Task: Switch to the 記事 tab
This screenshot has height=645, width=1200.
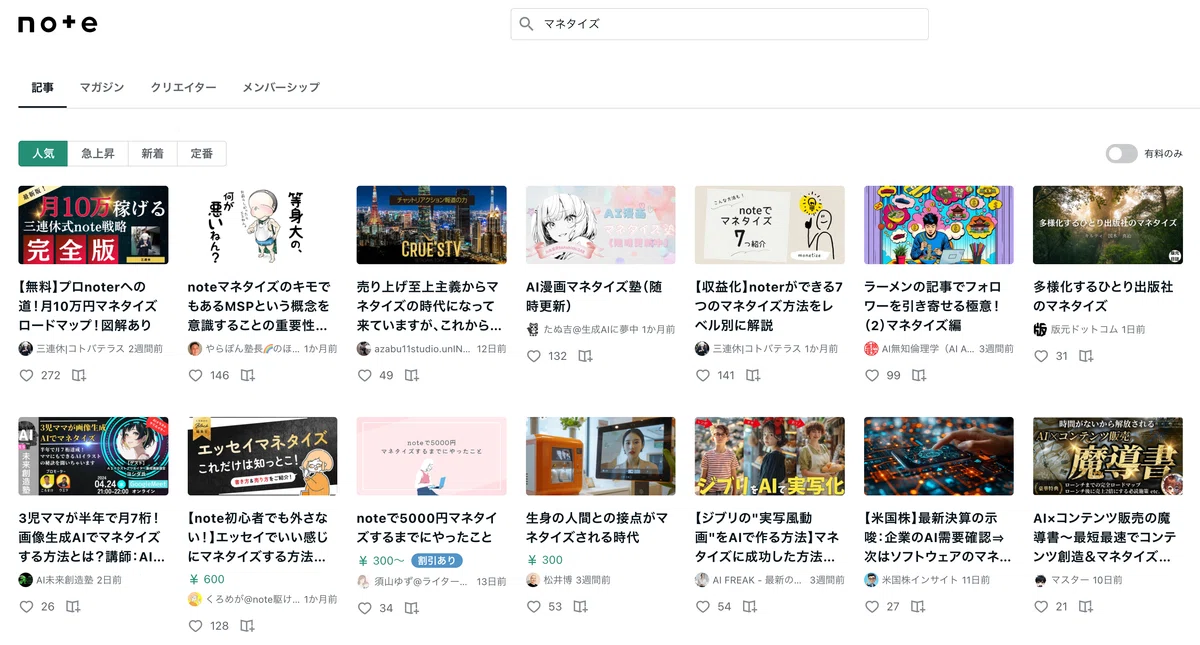Action: point(42,88)
